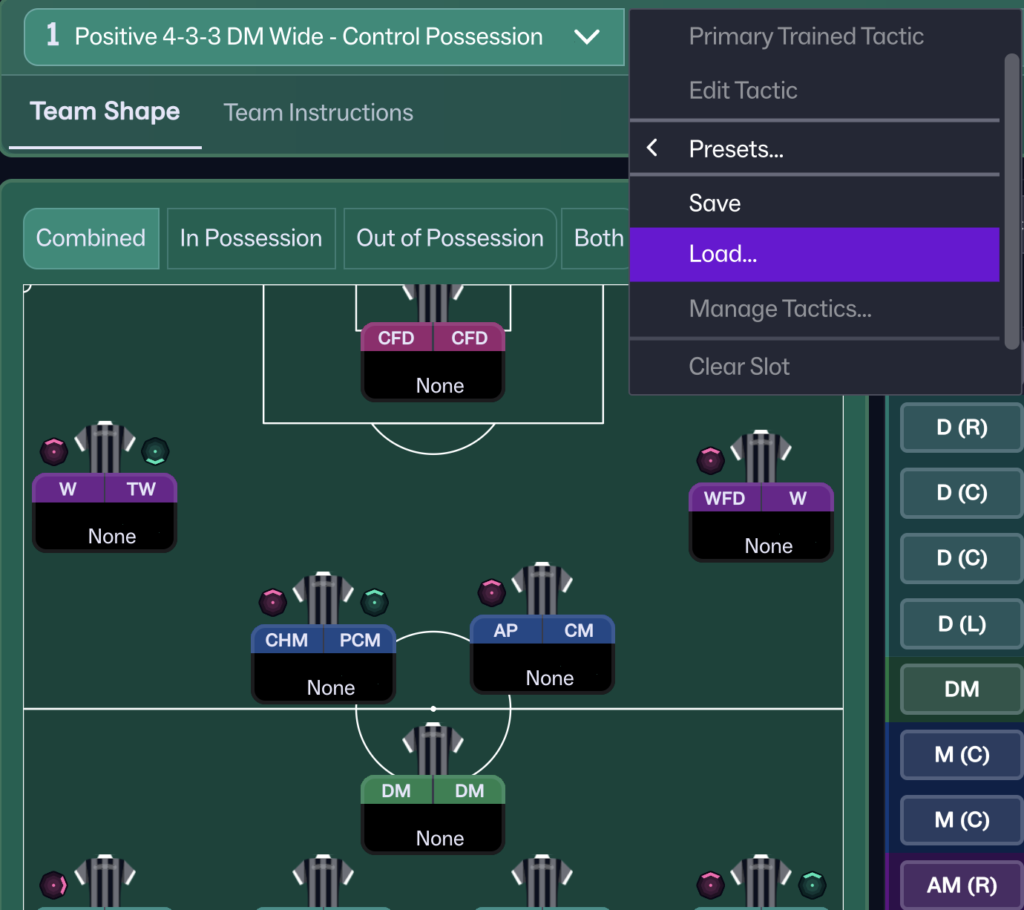Screen dimensions: 1024x910
Task: Click the defensive midfielder DM shirt icon
Action: pyautogui.click(x=433, y=750)
